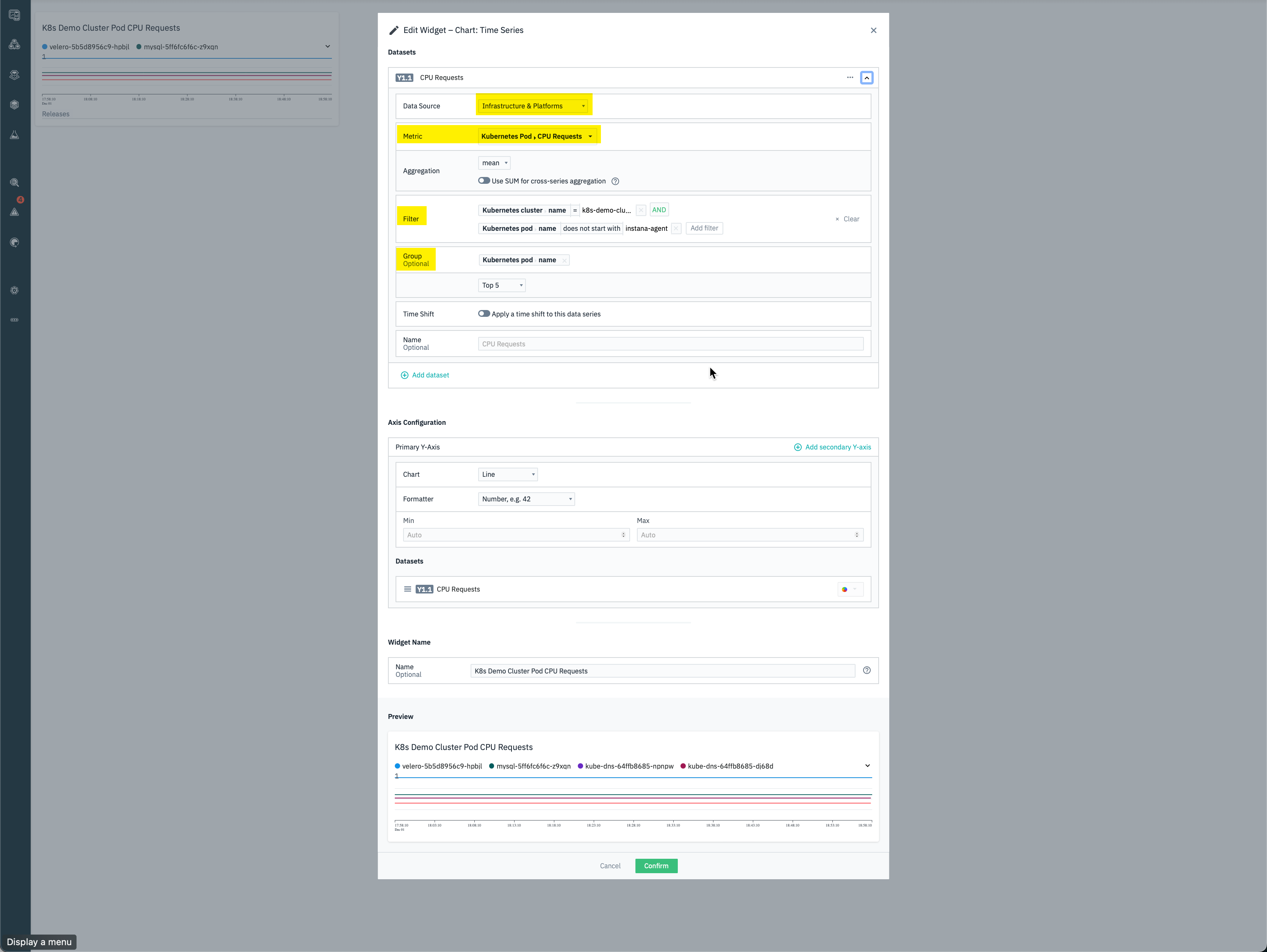Click the help icon next to Widget Name field
1267x952 pixels.
coord(867,670)
